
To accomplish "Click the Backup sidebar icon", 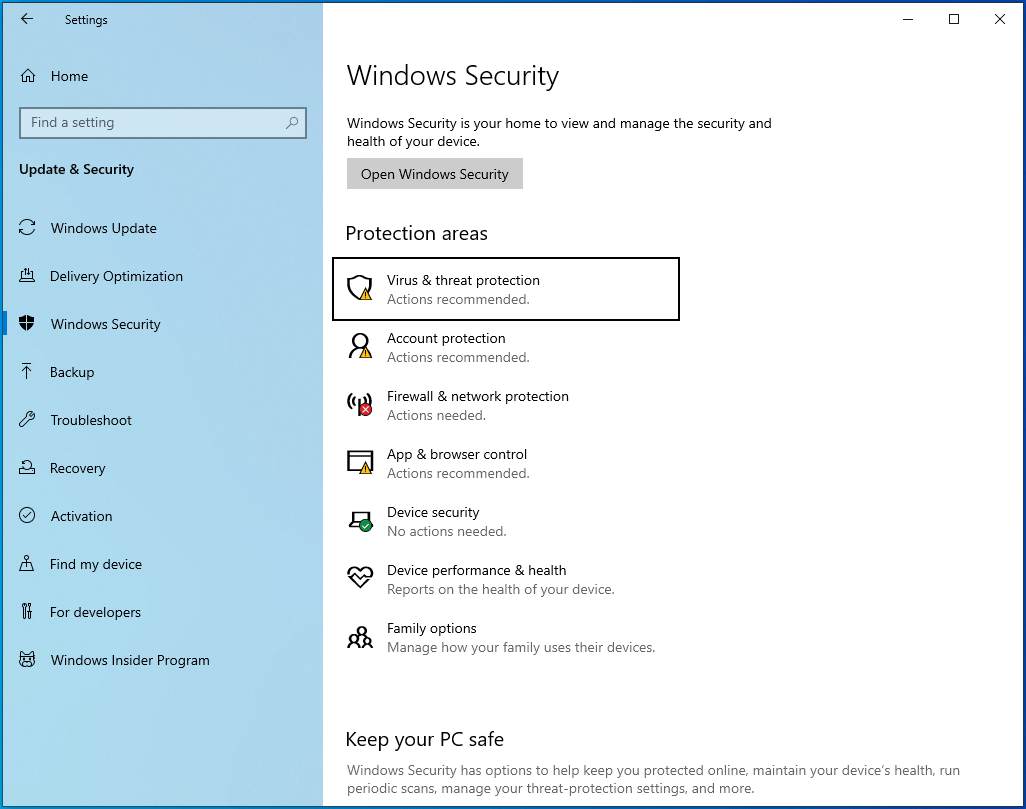I will [26, 372].
